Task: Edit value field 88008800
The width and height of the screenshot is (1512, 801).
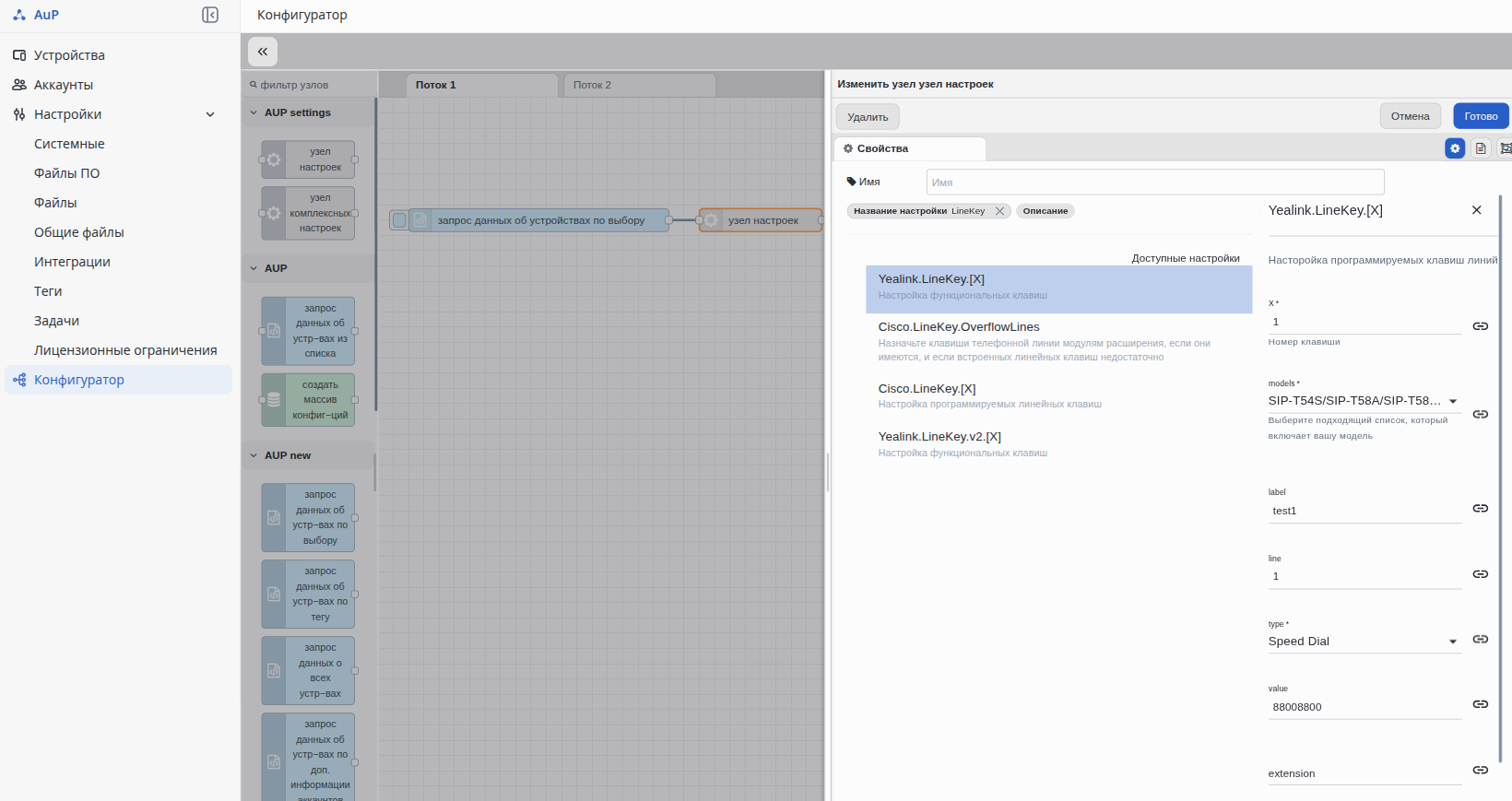Action: click(1364, 707)
